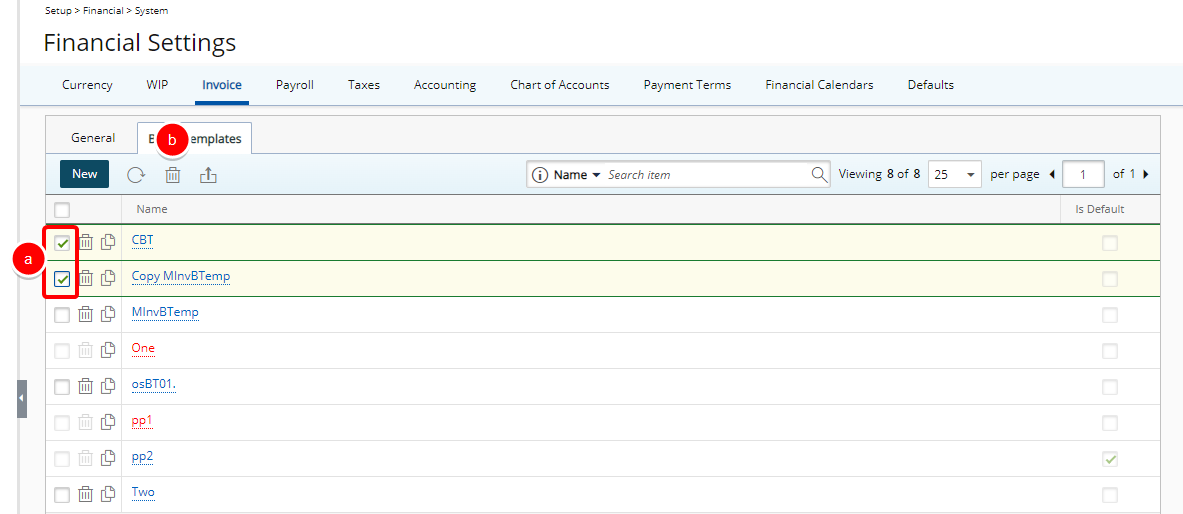Viewport: 1183px width, 514px height.
Task: Delete the Copy MInvBTemp row
Action: click(86, 278)
